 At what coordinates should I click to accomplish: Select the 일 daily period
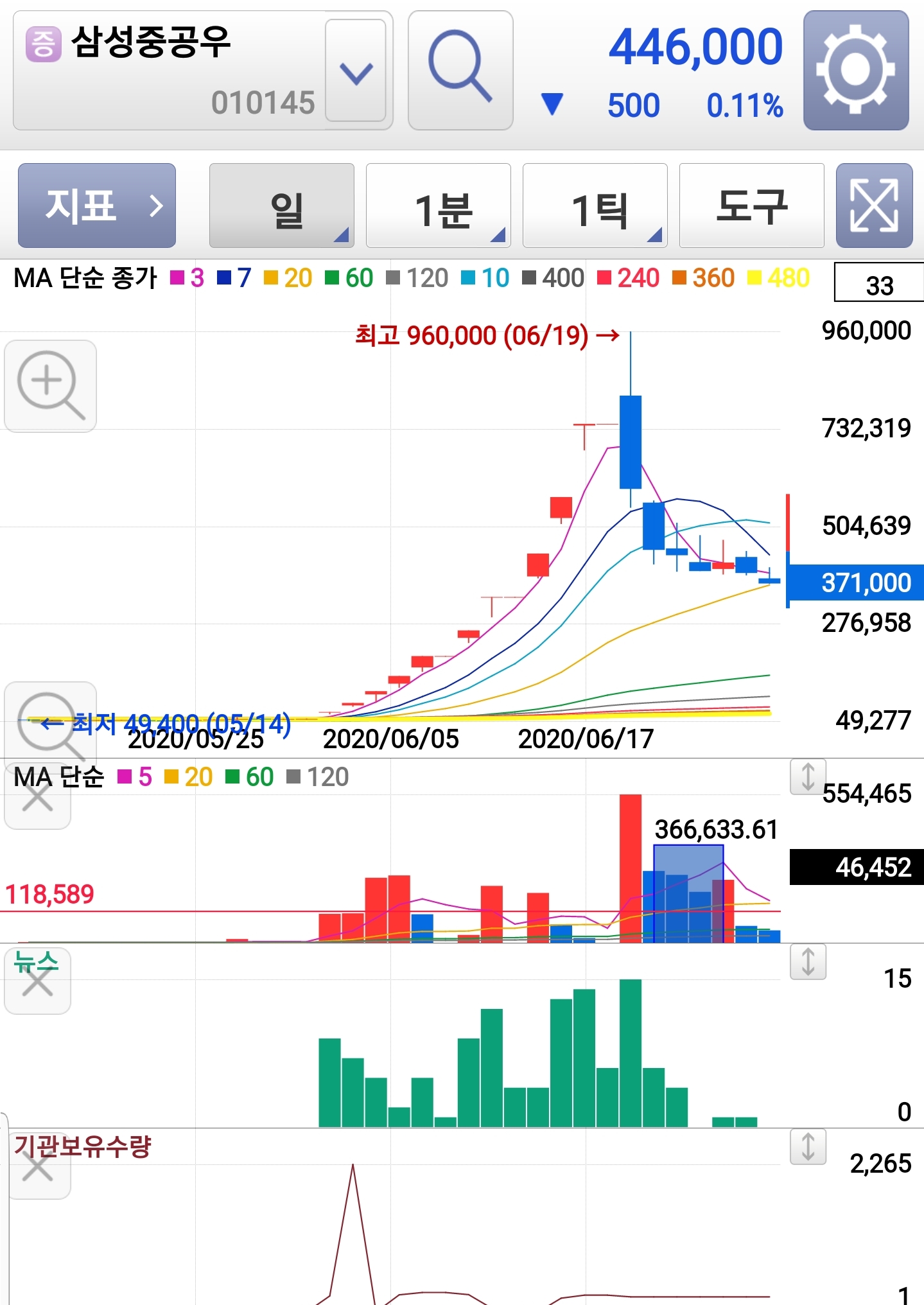point(282,206)
